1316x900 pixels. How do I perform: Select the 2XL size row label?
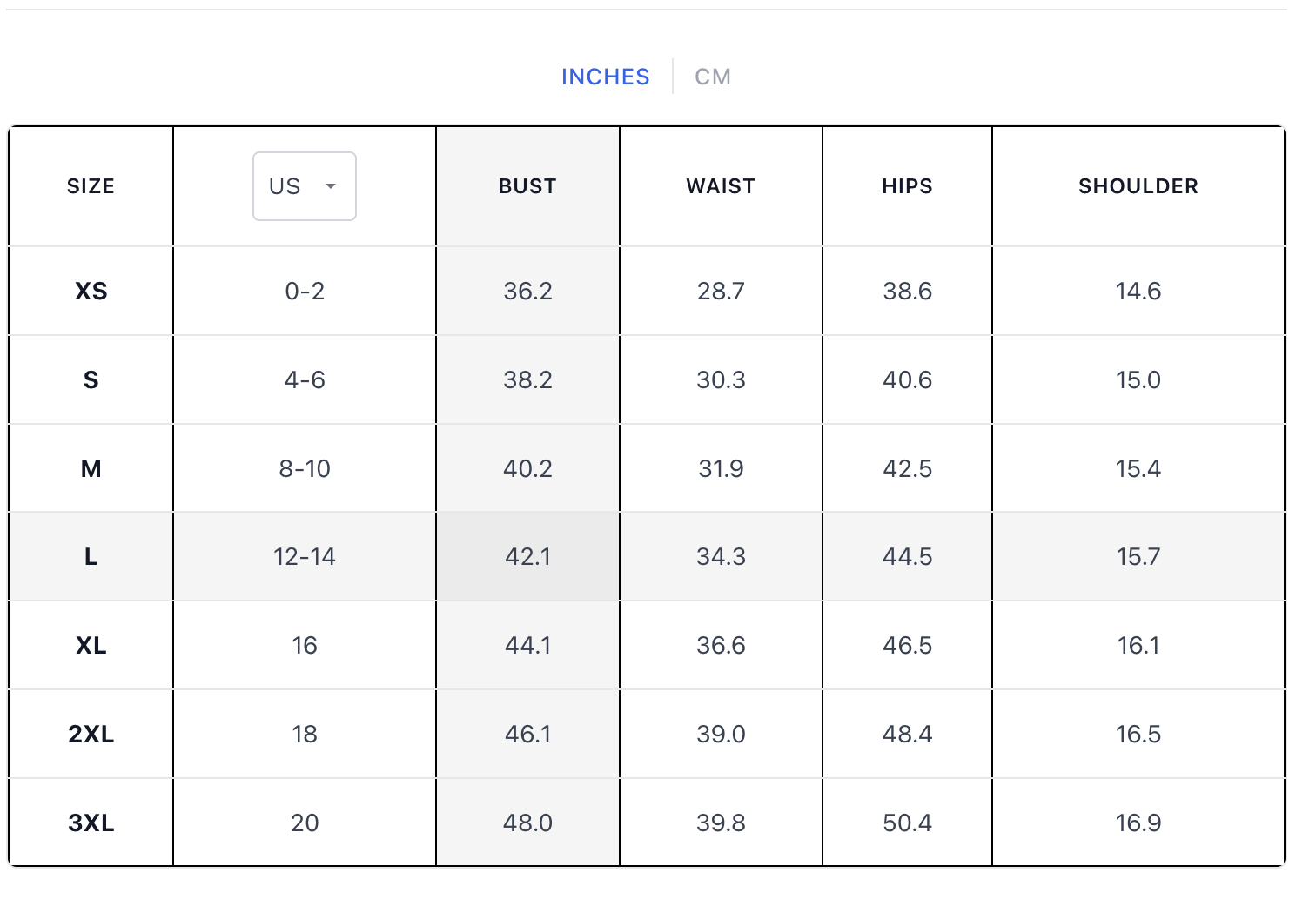(x=91, y=735)
